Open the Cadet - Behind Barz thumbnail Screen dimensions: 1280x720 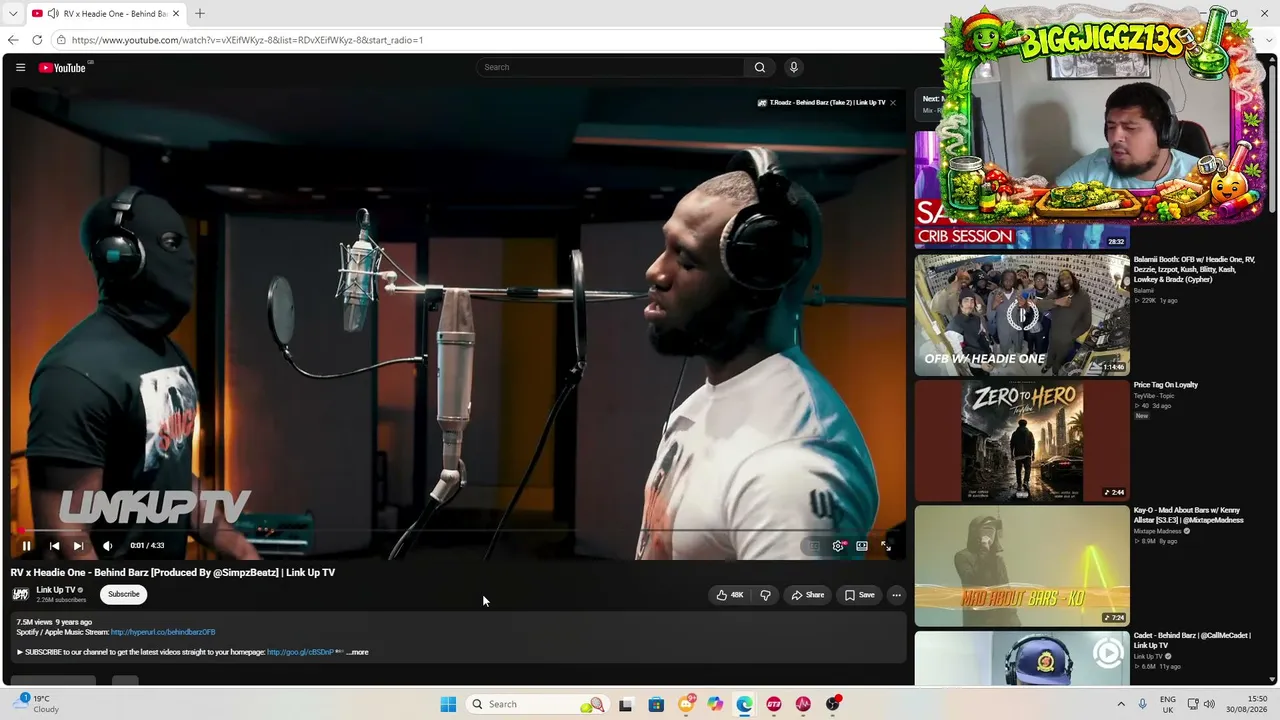coord(1022,658)
